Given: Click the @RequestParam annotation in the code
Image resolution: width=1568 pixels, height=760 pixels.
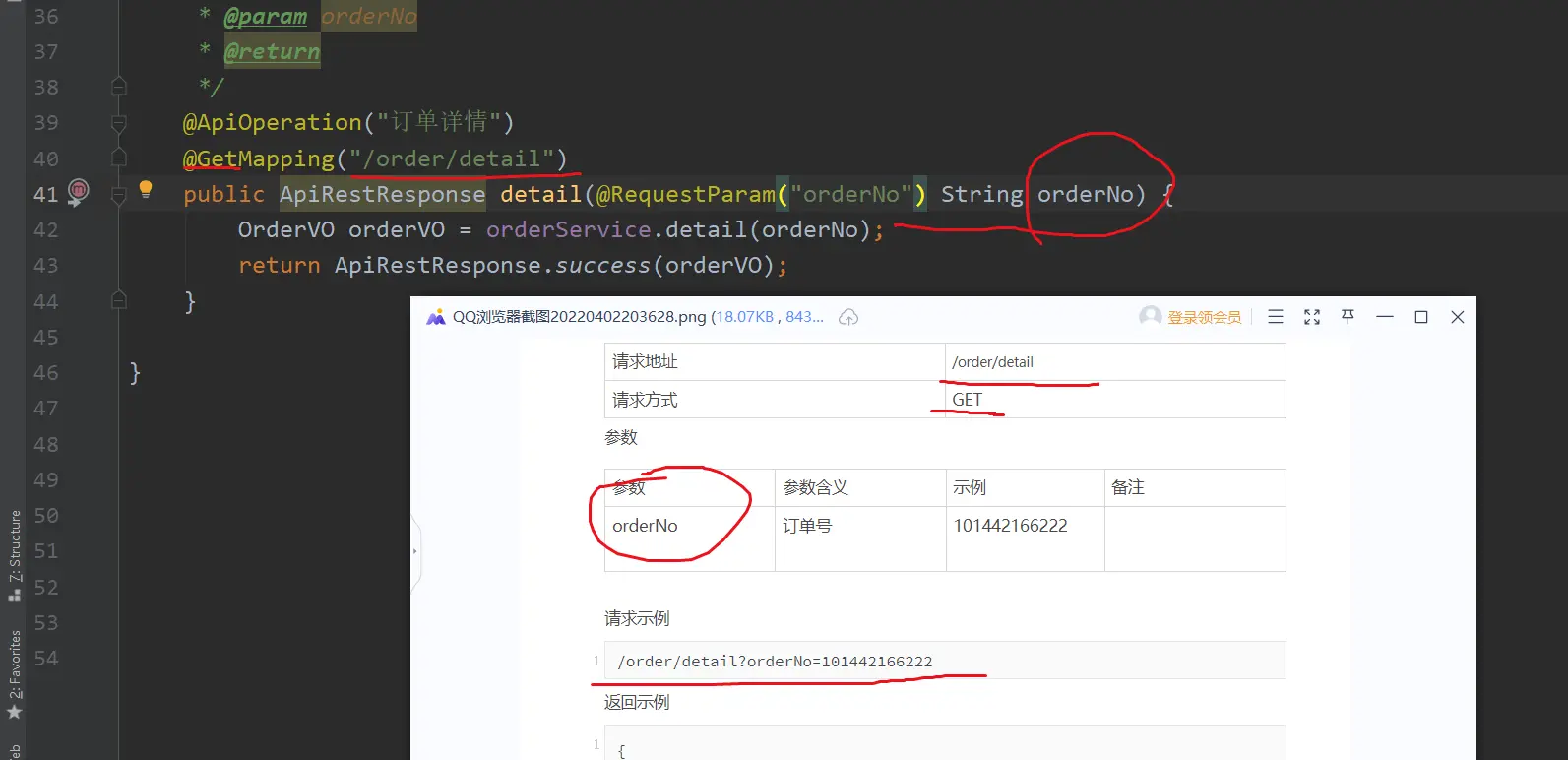Looking at the screenshot, I should pos(686,194).
